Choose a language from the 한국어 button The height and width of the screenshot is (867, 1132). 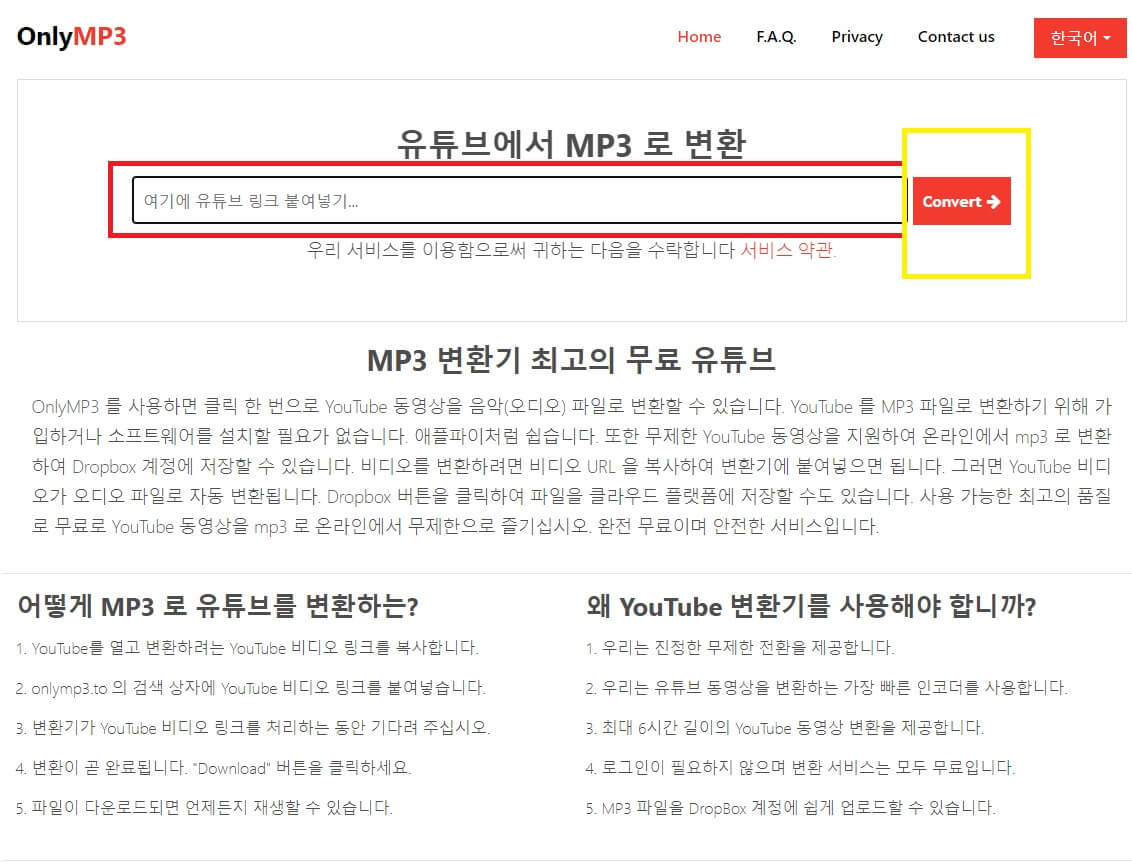[1080, 38]
